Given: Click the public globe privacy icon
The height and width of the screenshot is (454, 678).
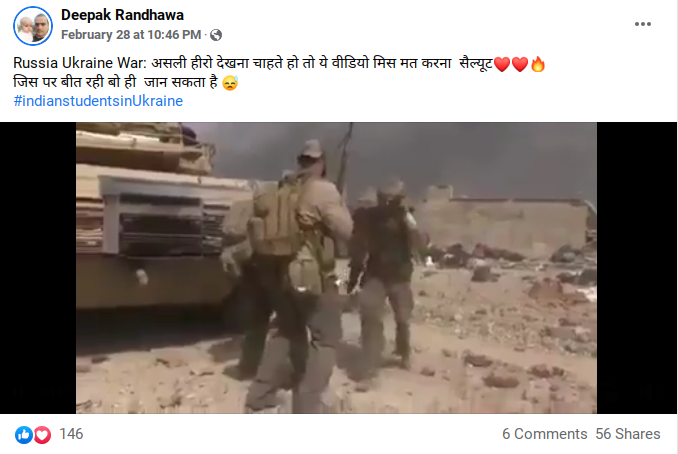Looking at the screenshot, I should click(x=216, y=35).
